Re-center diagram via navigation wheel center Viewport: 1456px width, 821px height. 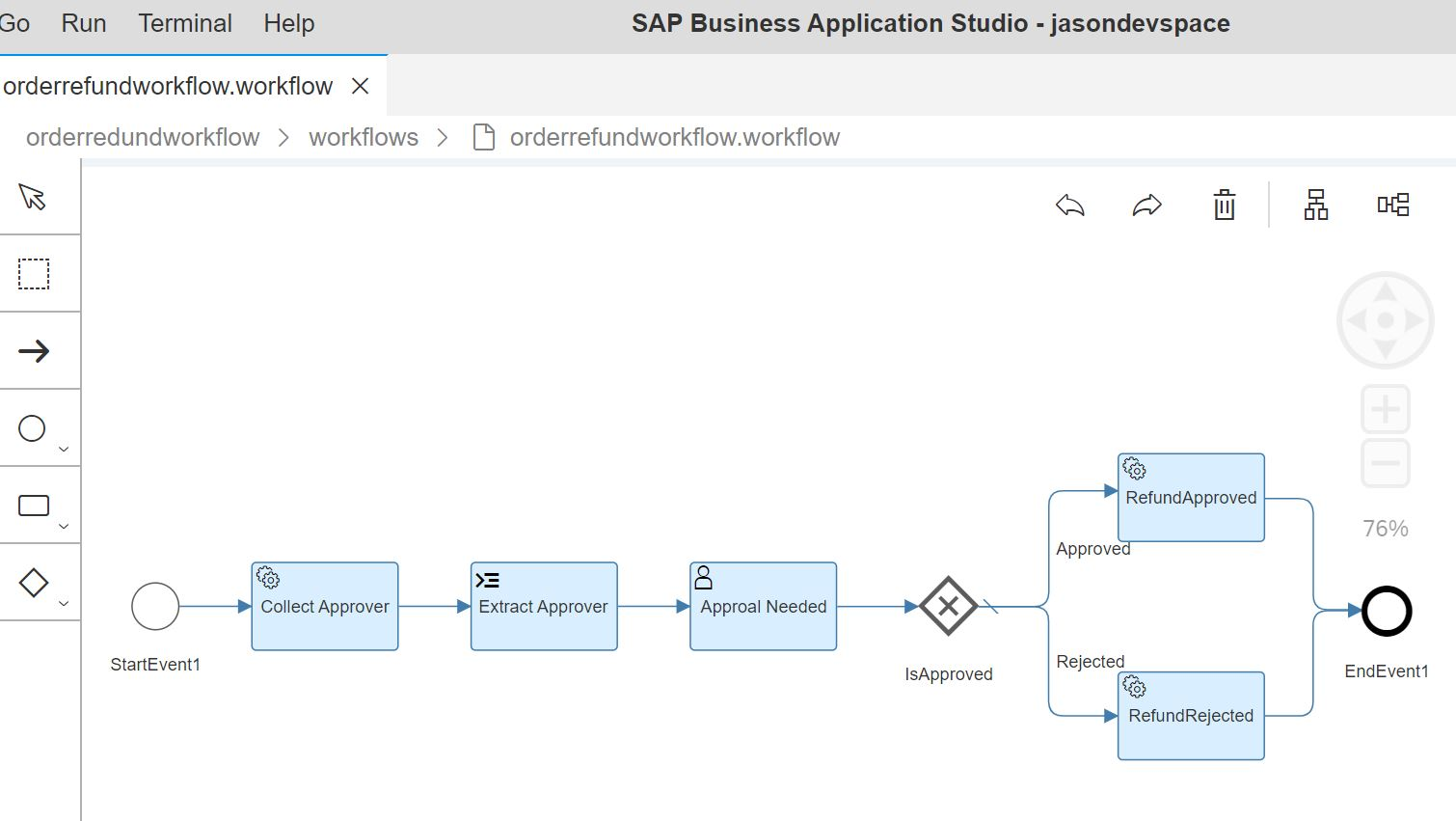pos(1386,320)
